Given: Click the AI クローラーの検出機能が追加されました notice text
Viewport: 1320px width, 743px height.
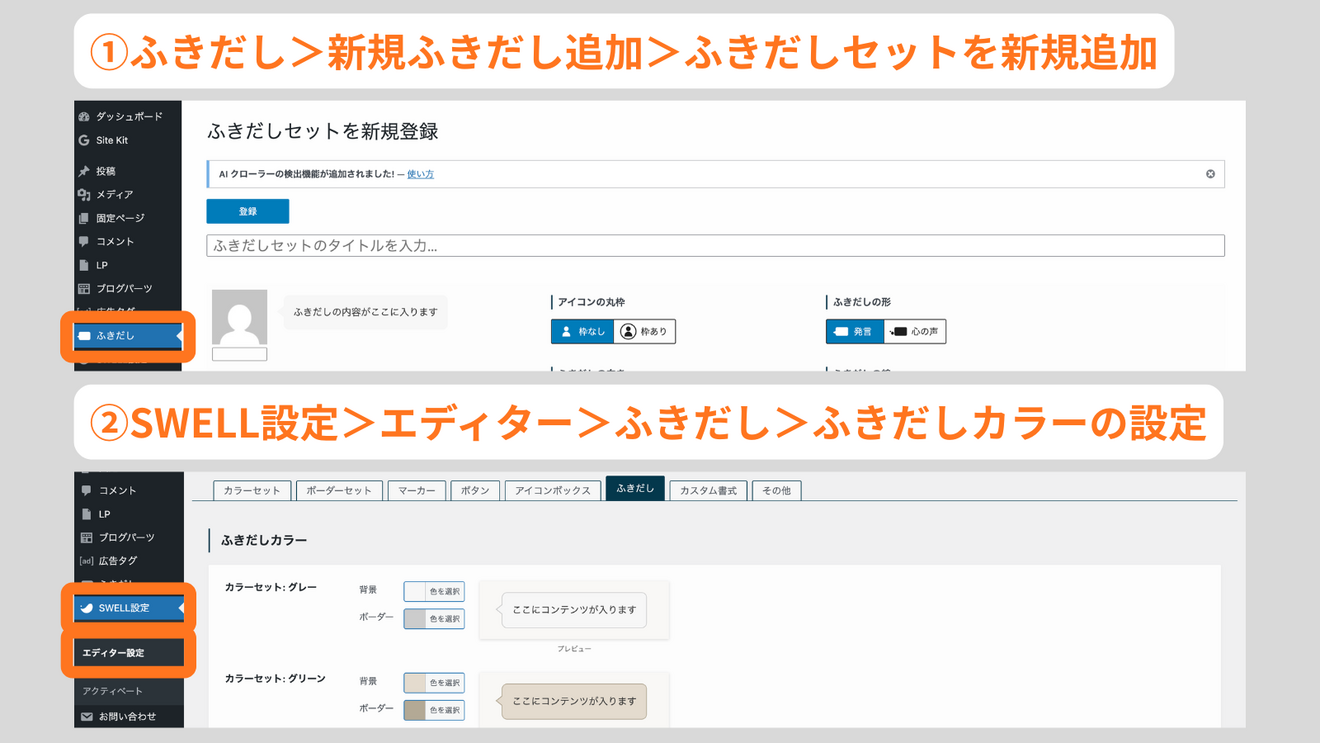Looking at the screenshot, I should click(306, 175).
